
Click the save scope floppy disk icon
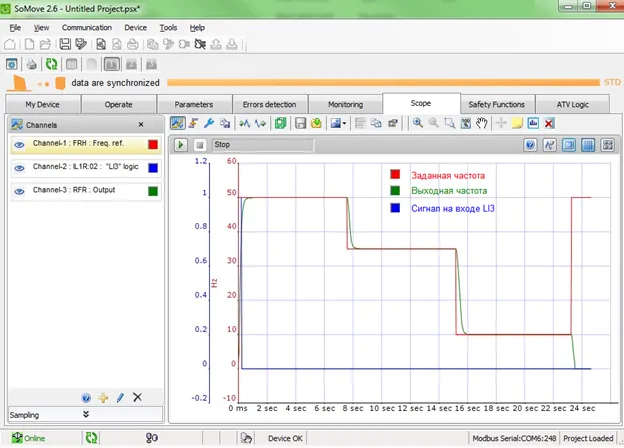click(x=299, y=124)
